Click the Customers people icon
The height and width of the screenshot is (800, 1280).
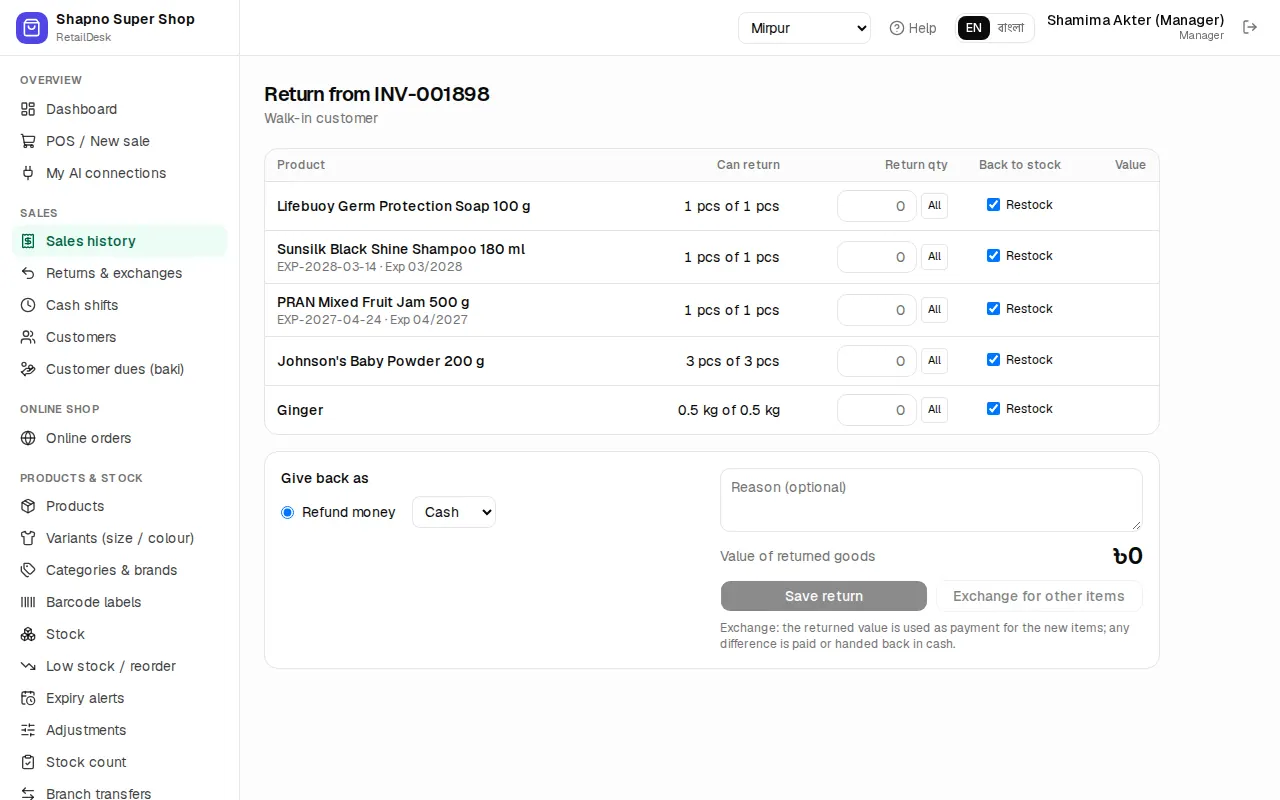coord(28,337)
